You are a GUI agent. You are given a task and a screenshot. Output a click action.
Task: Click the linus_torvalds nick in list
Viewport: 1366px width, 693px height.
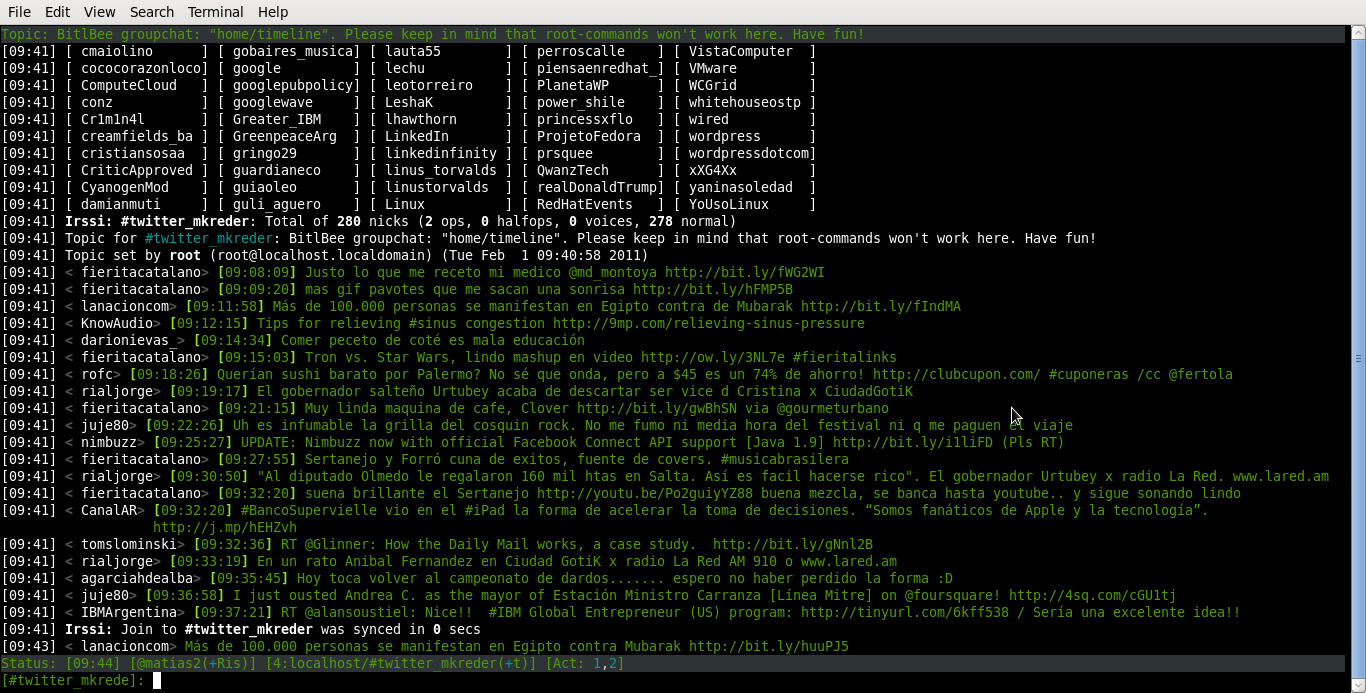[440, 170]
